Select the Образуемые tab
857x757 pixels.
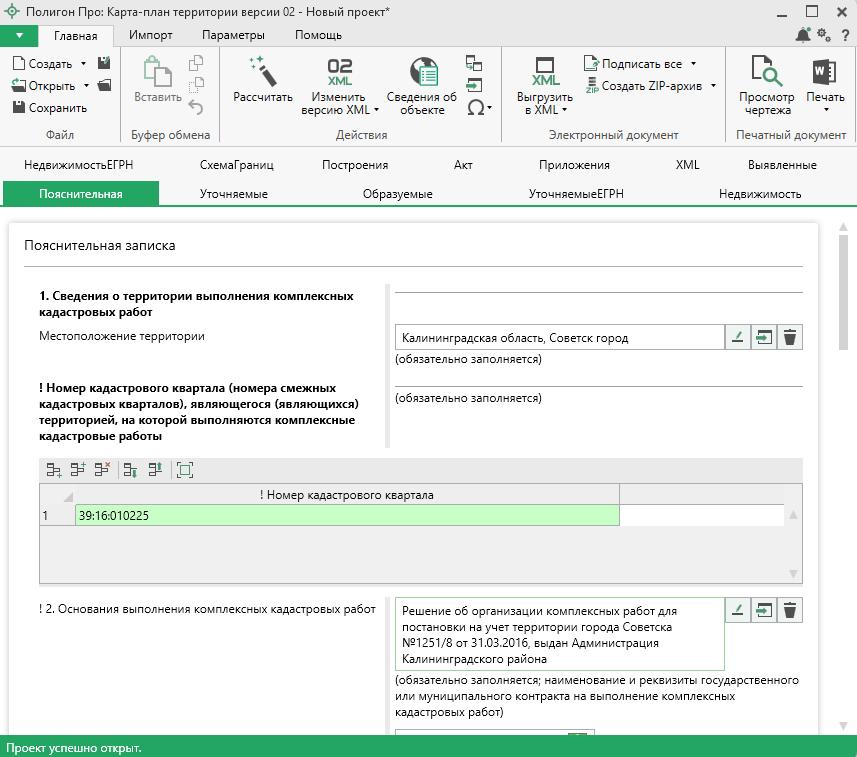(397, 194)
